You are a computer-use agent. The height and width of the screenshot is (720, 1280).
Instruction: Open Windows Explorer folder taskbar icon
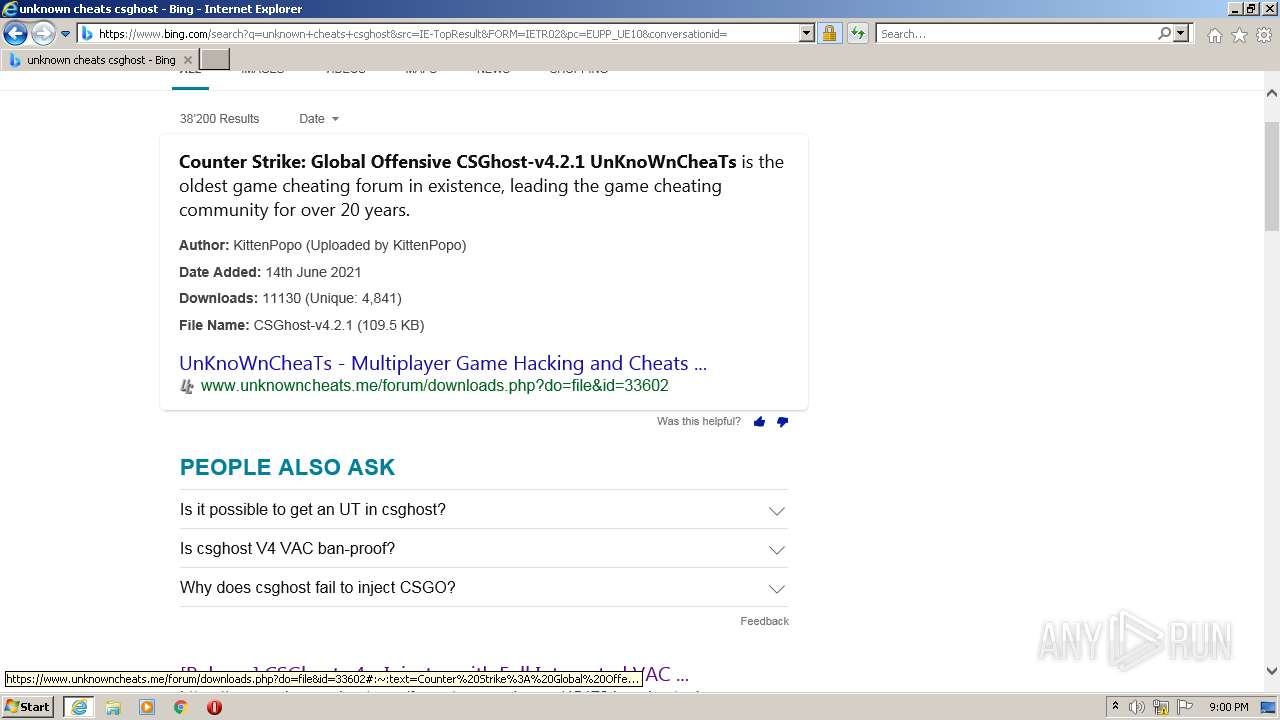pos(113,707)
